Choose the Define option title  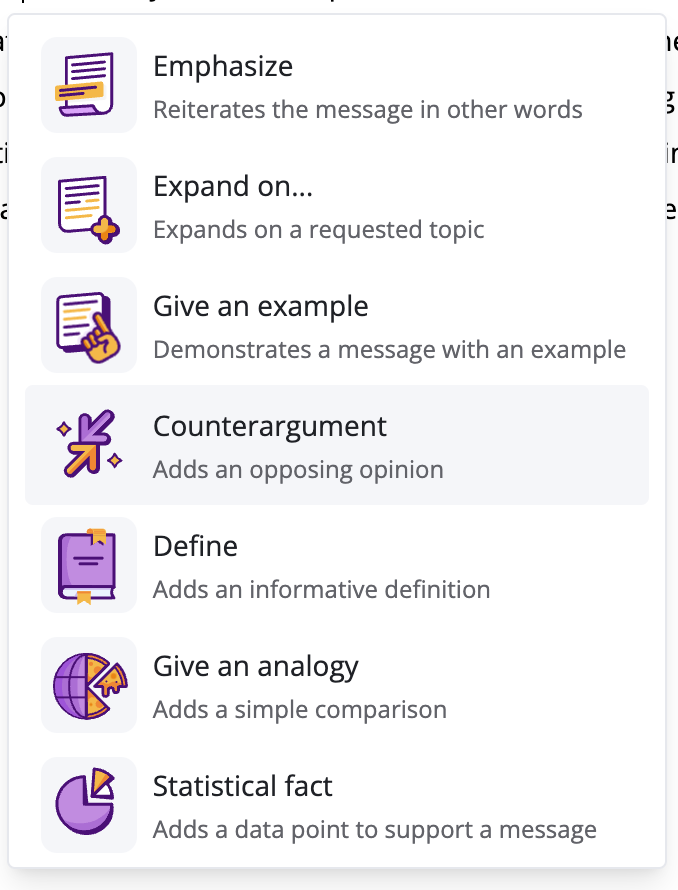point(195,547)
